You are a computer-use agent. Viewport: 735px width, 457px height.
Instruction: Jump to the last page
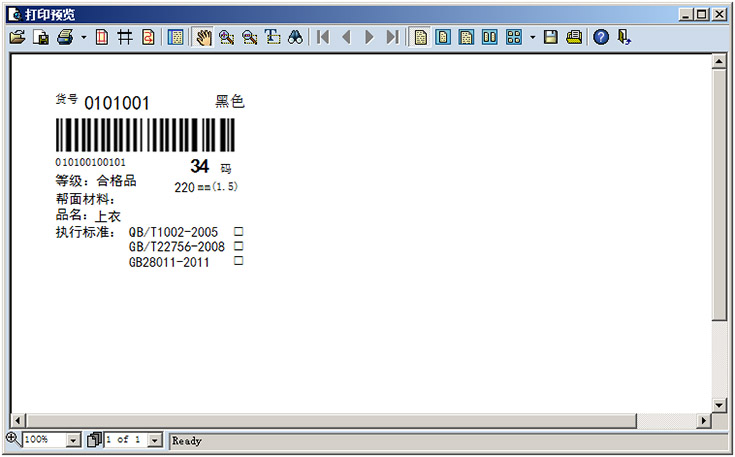pyautogui.click(x=392, y=37)
